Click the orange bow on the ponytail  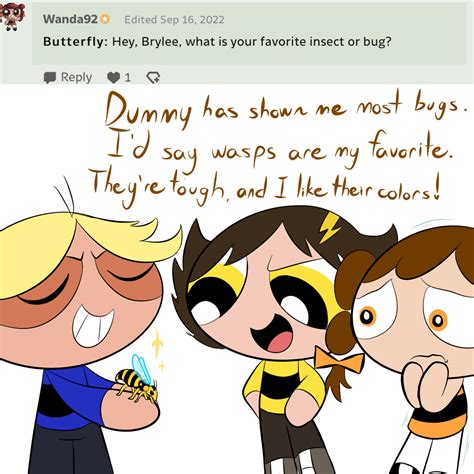[339, 361]
